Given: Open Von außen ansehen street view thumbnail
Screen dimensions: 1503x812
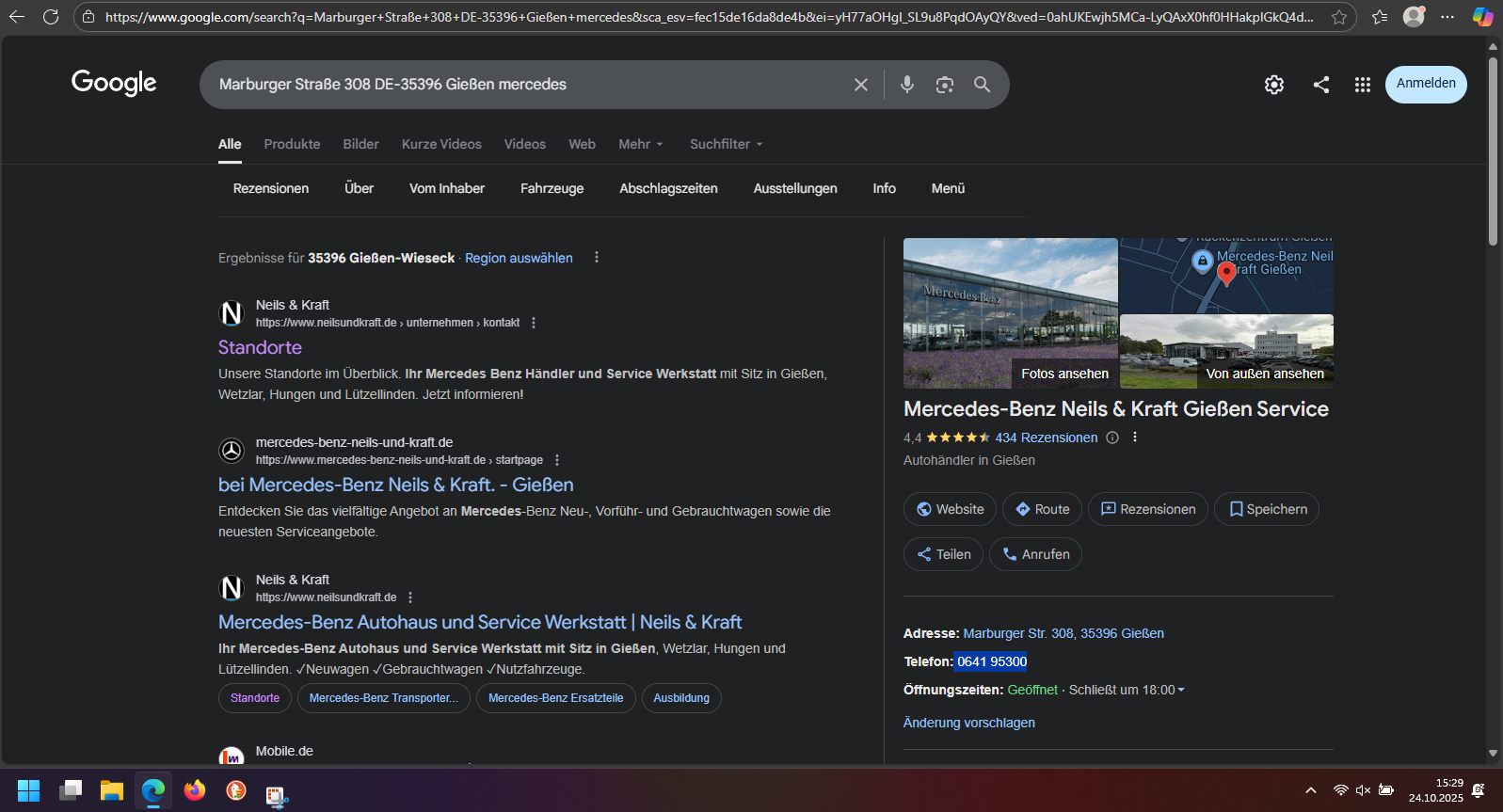Looking at the screenshot, I should (x=1226, y=352).
